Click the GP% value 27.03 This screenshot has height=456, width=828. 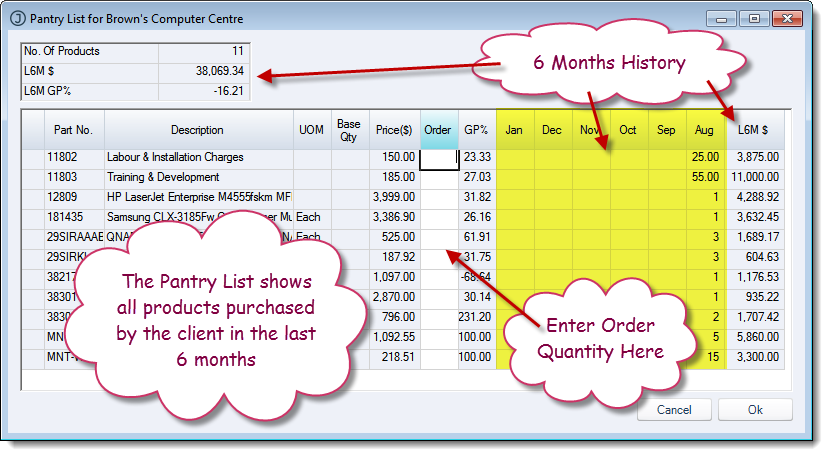click(477, 177)
